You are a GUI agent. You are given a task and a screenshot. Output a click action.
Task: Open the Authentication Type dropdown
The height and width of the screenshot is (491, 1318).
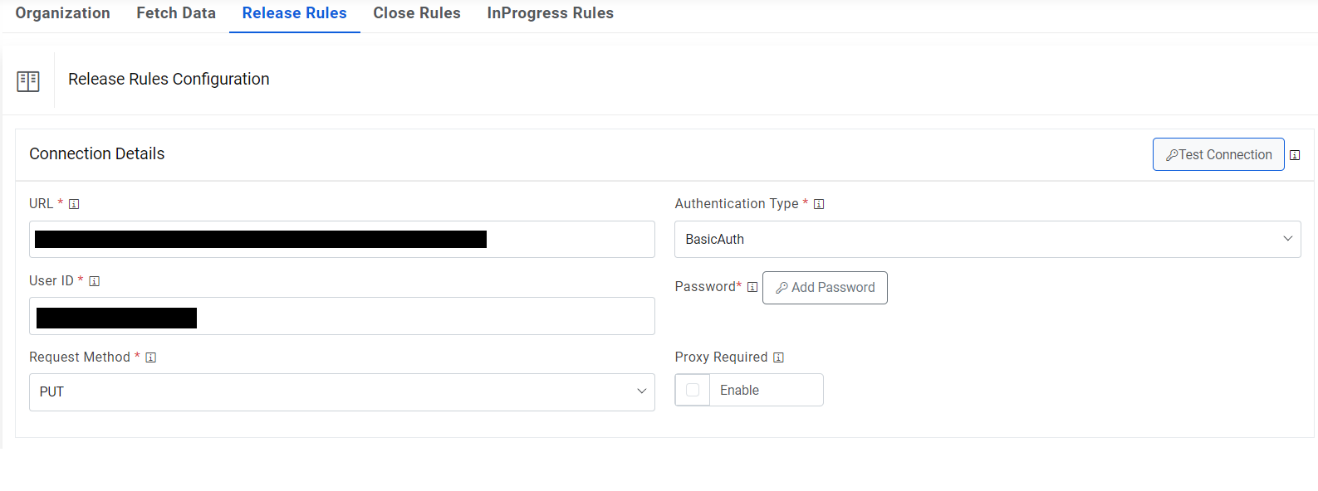tap(987, 240)
